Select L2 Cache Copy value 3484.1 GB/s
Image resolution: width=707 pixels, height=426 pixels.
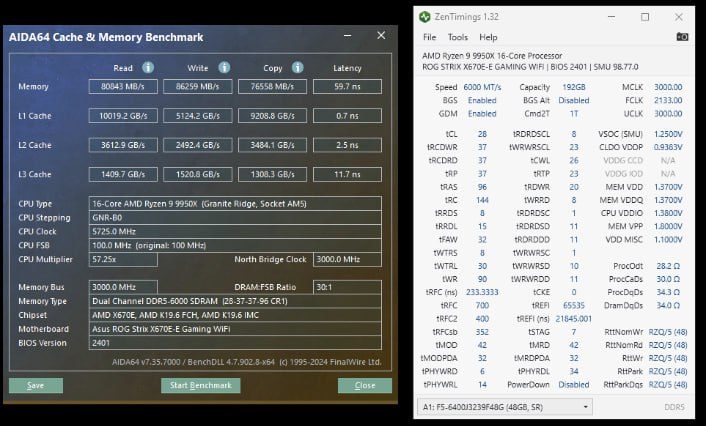tap(272, 145)
